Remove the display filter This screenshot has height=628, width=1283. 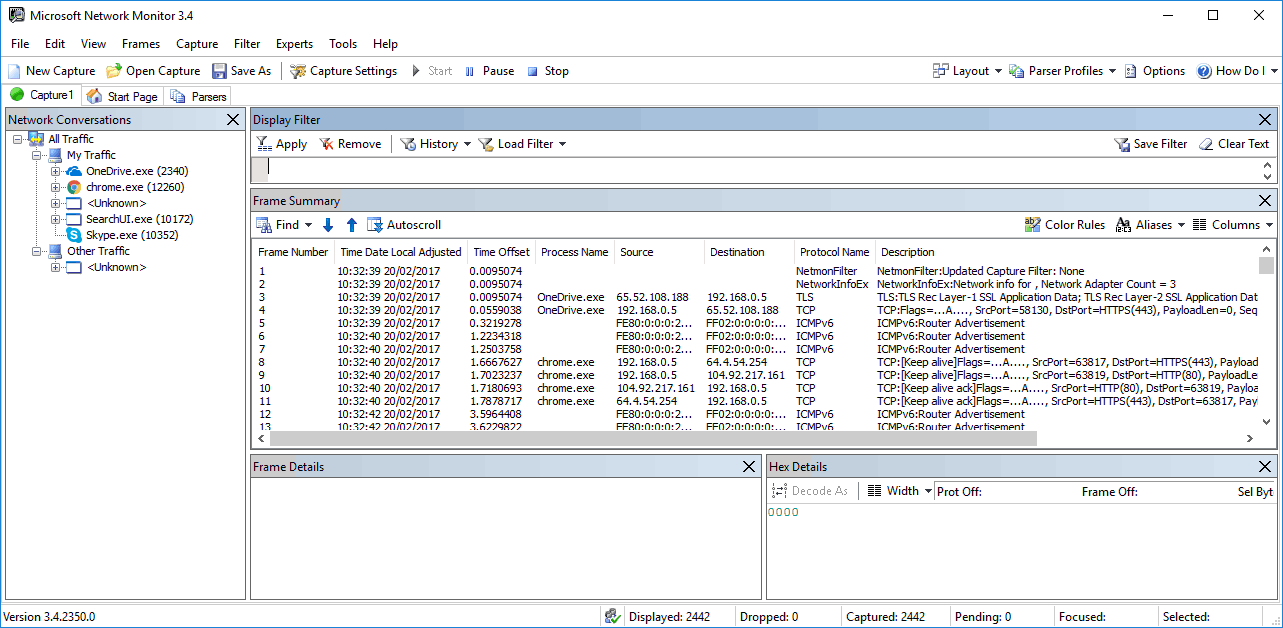pos(350,144)
